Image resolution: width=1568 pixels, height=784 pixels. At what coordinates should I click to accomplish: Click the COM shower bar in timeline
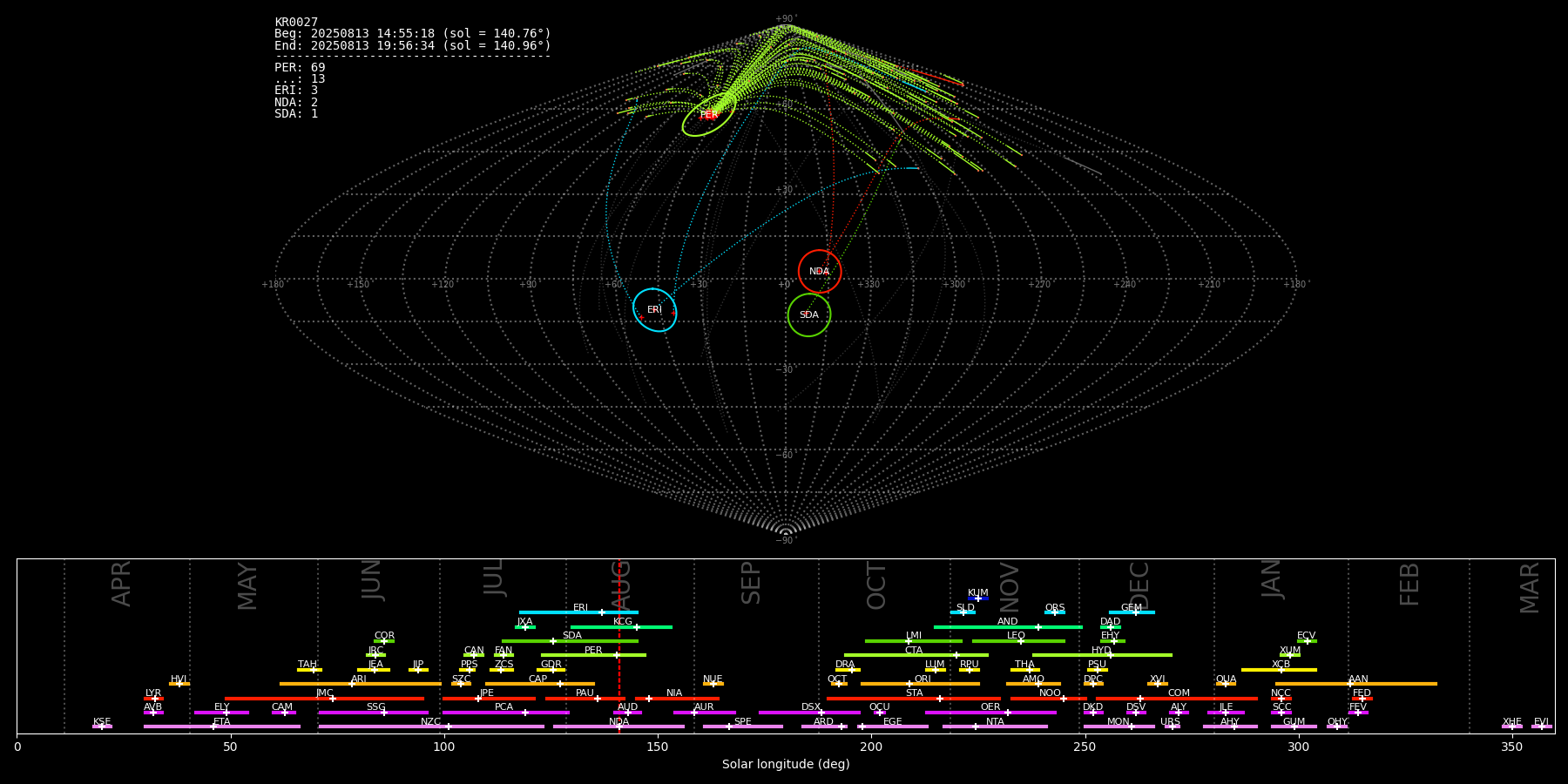pyautogui.click(x=1178, y=699)
